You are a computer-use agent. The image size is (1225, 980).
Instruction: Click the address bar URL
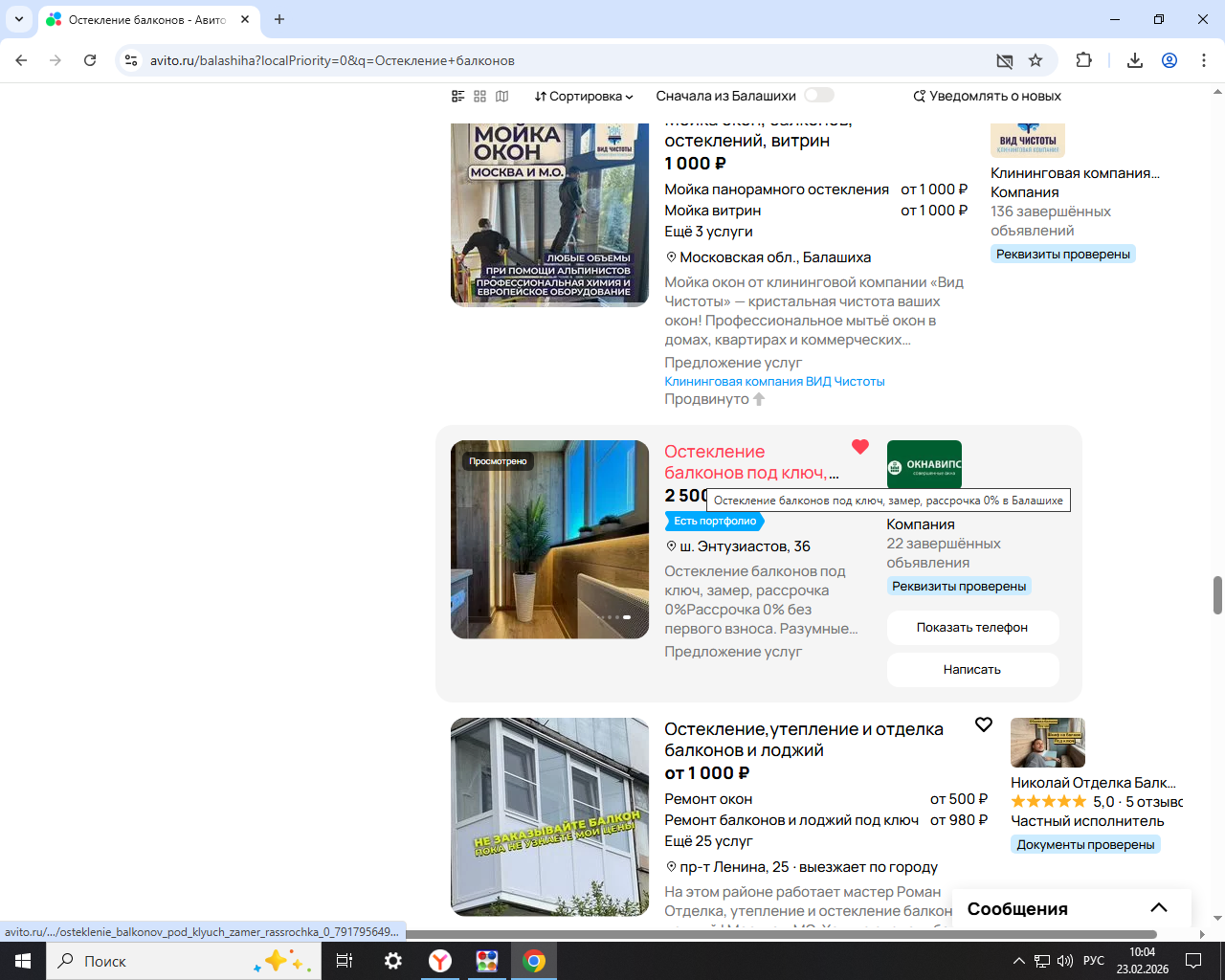point(332,60)
